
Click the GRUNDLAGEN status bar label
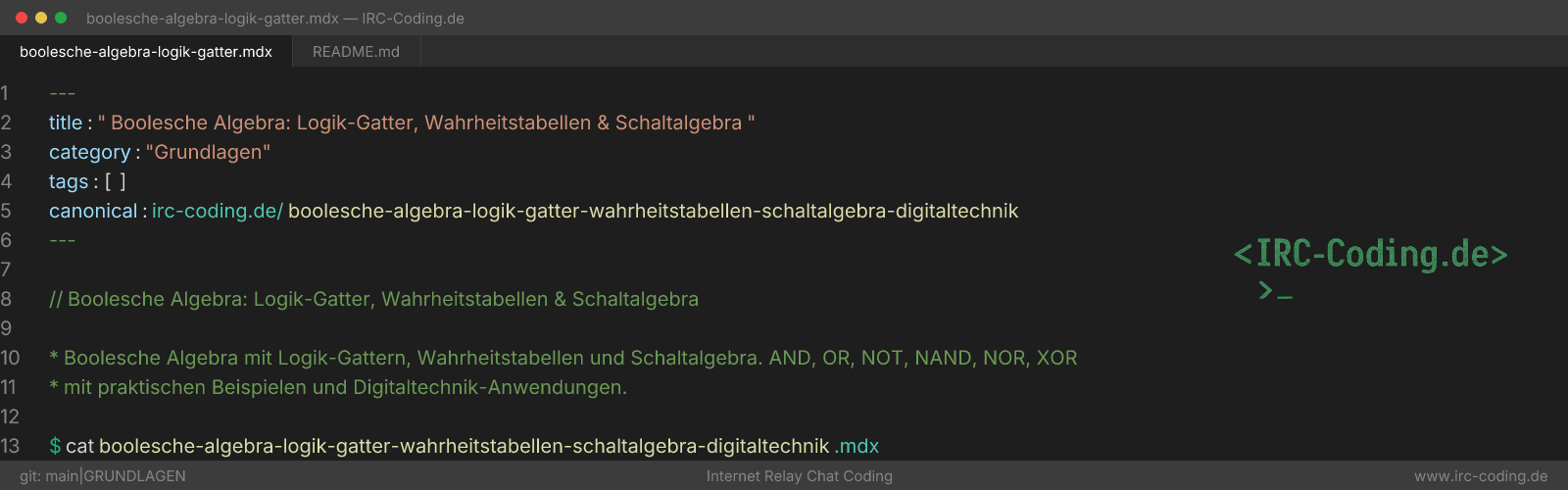pos(135,476)
